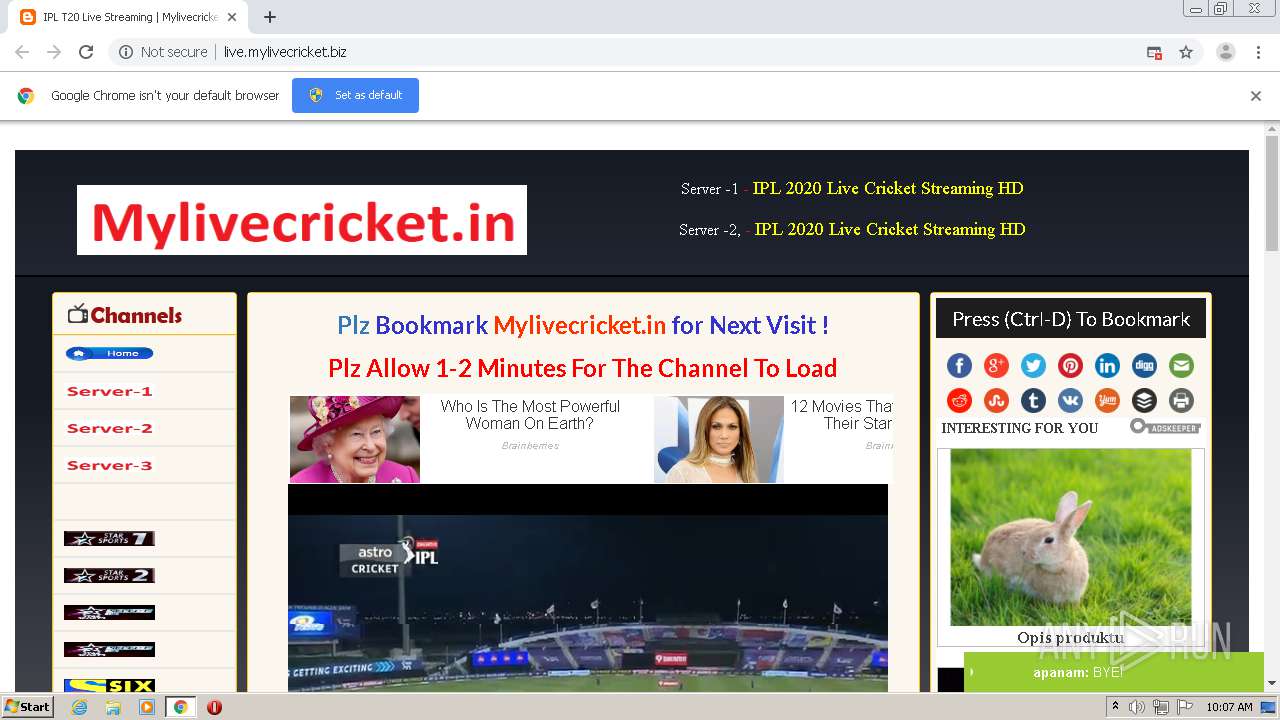
Task: Select the IPL T20 Live Streaming tab
Action: click(129, 17)
